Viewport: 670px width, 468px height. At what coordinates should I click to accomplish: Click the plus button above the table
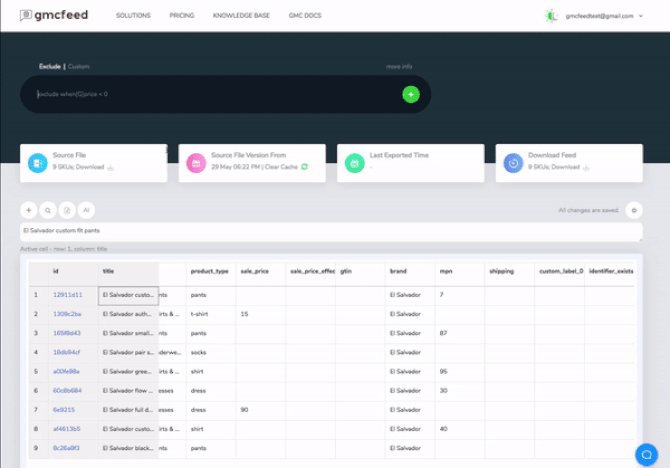click(x=29, y=210)
